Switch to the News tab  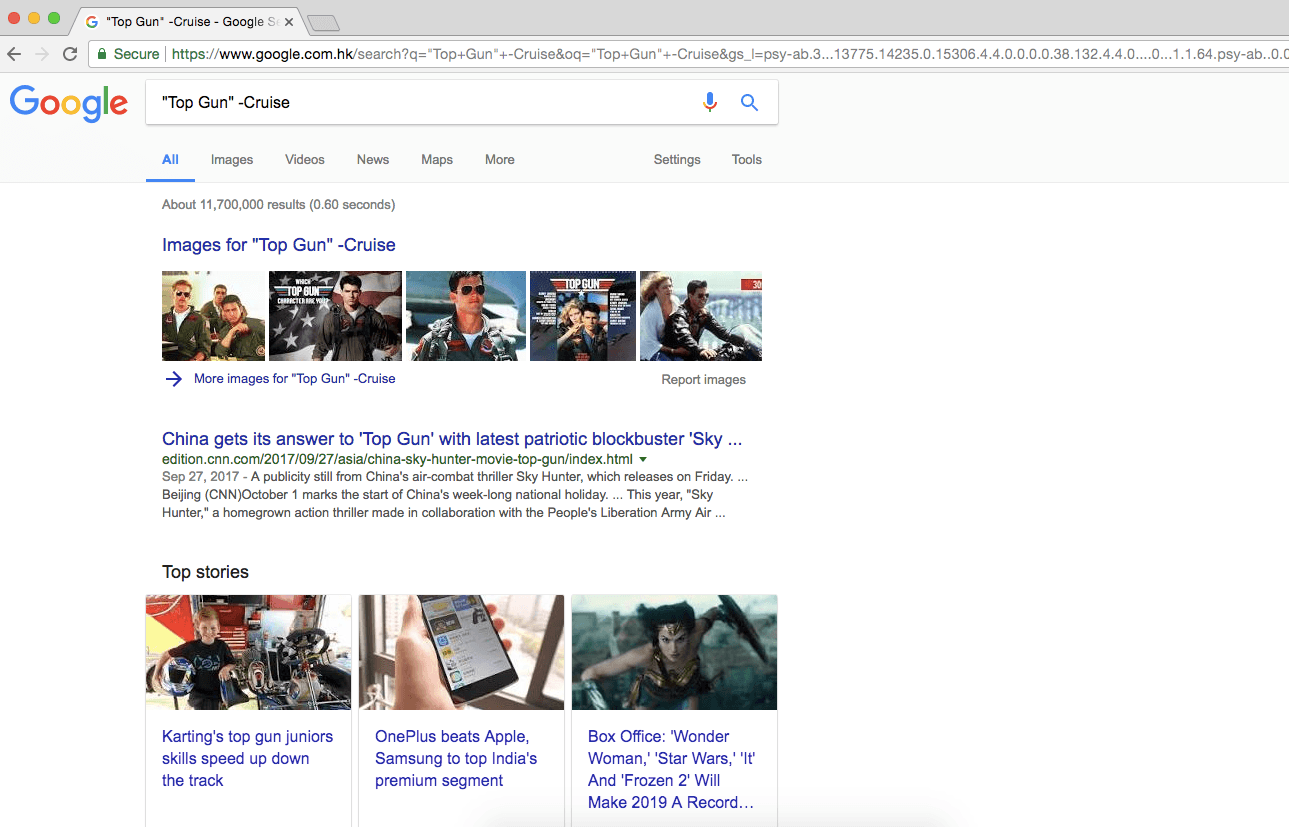click(373, 160)
